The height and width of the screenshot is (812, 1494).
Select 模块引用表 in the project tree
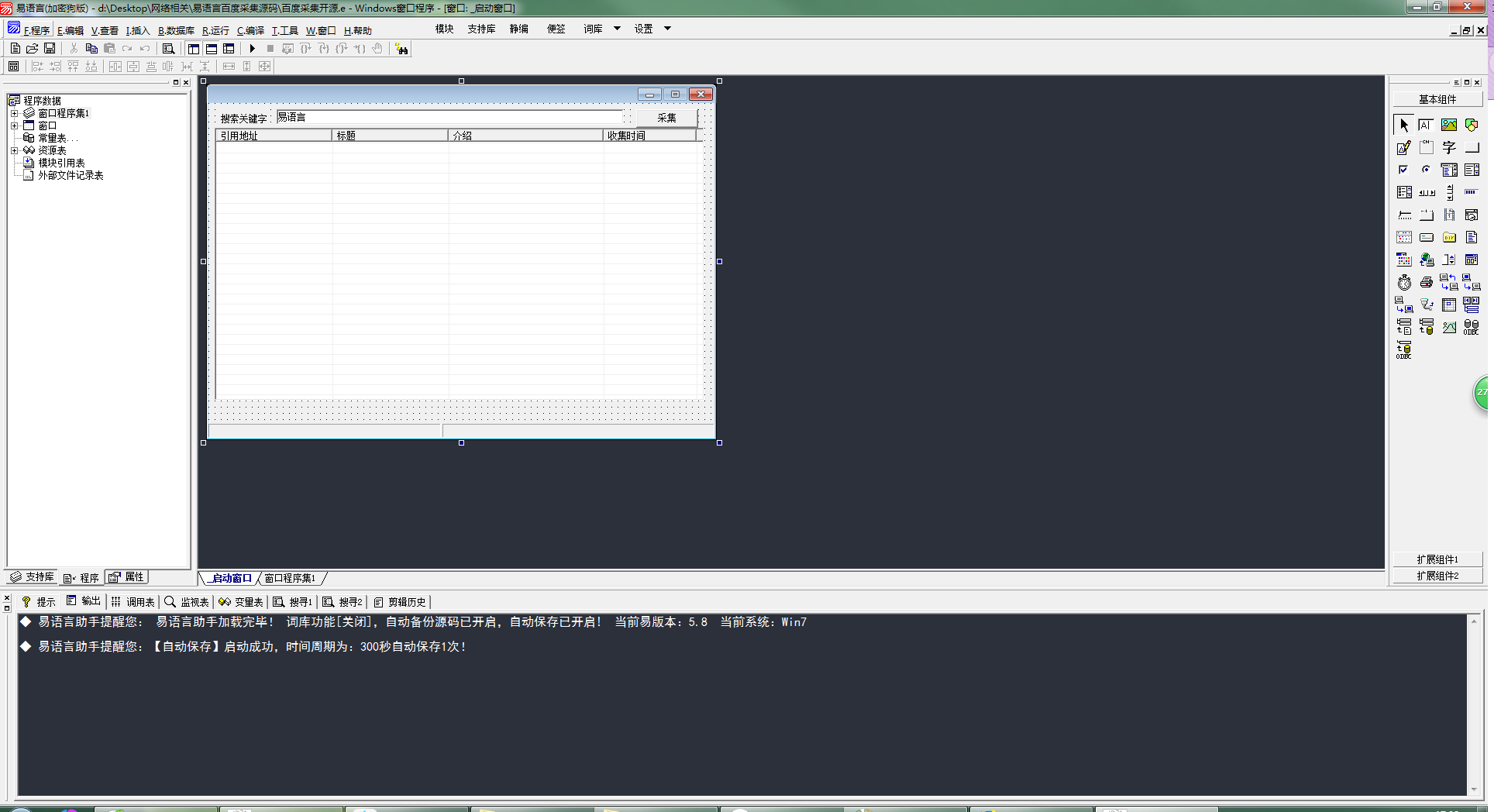pyautogui.click(x=61, y=163)
